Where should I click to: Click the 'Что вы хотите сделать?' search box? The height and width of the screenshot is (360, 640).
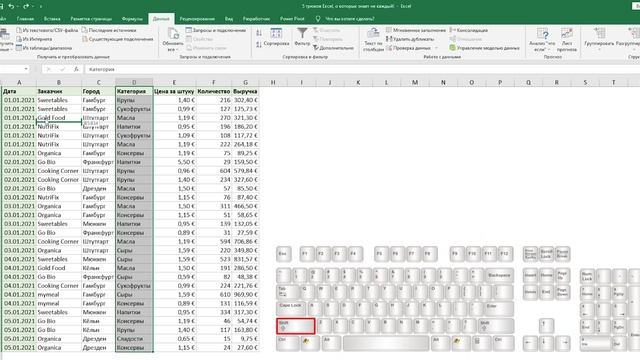tap(344, 19)
